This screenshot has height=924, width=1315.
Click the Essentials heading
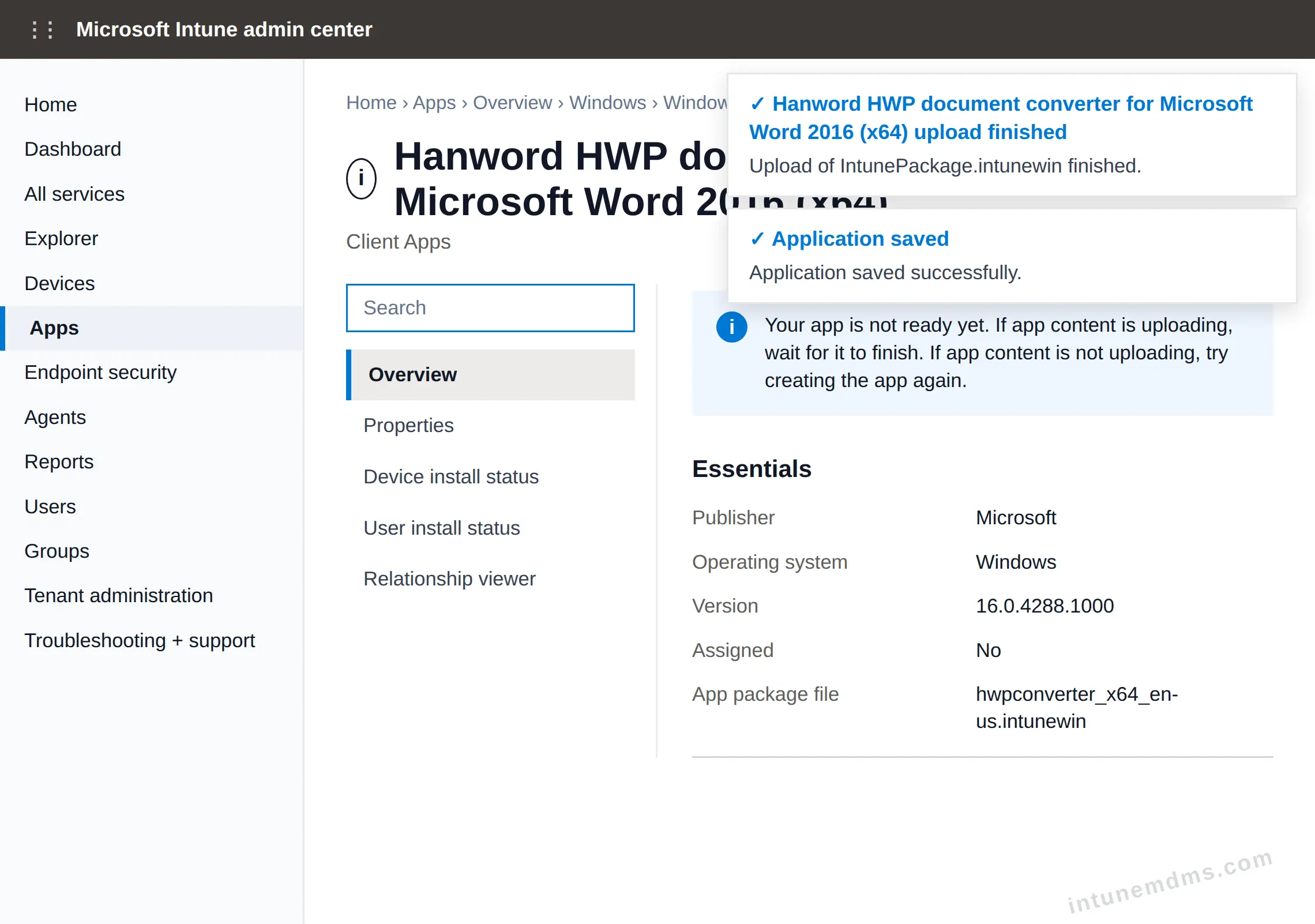click(752, 469)
